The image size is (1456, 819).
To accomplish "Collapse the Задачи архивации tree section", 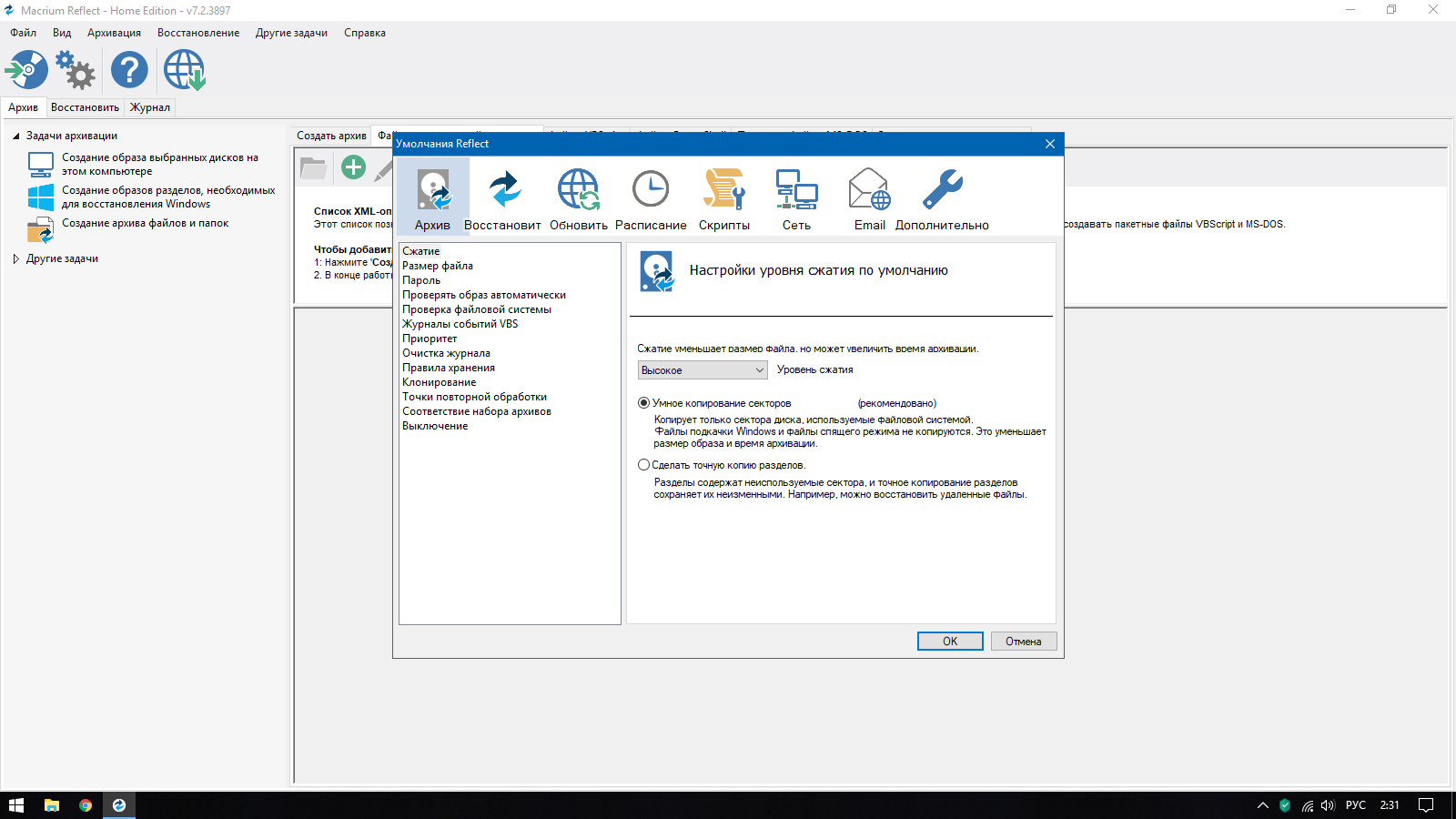I will [x=15, y=136].
